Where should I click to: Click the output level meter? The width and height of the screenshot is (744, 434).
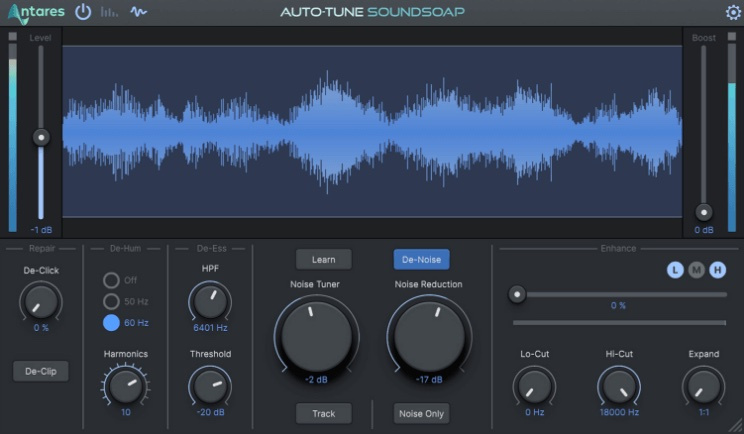[x=732, y=138]
